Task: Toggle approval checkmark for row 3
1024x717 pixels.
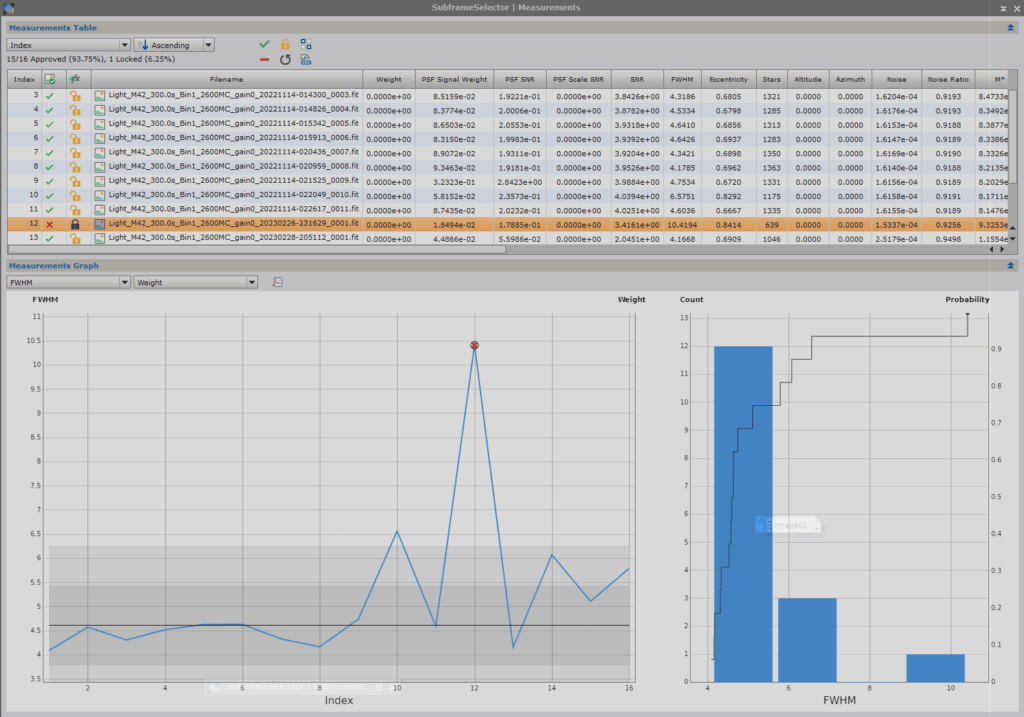Action: pyautogui.click(x=50, y=95)
